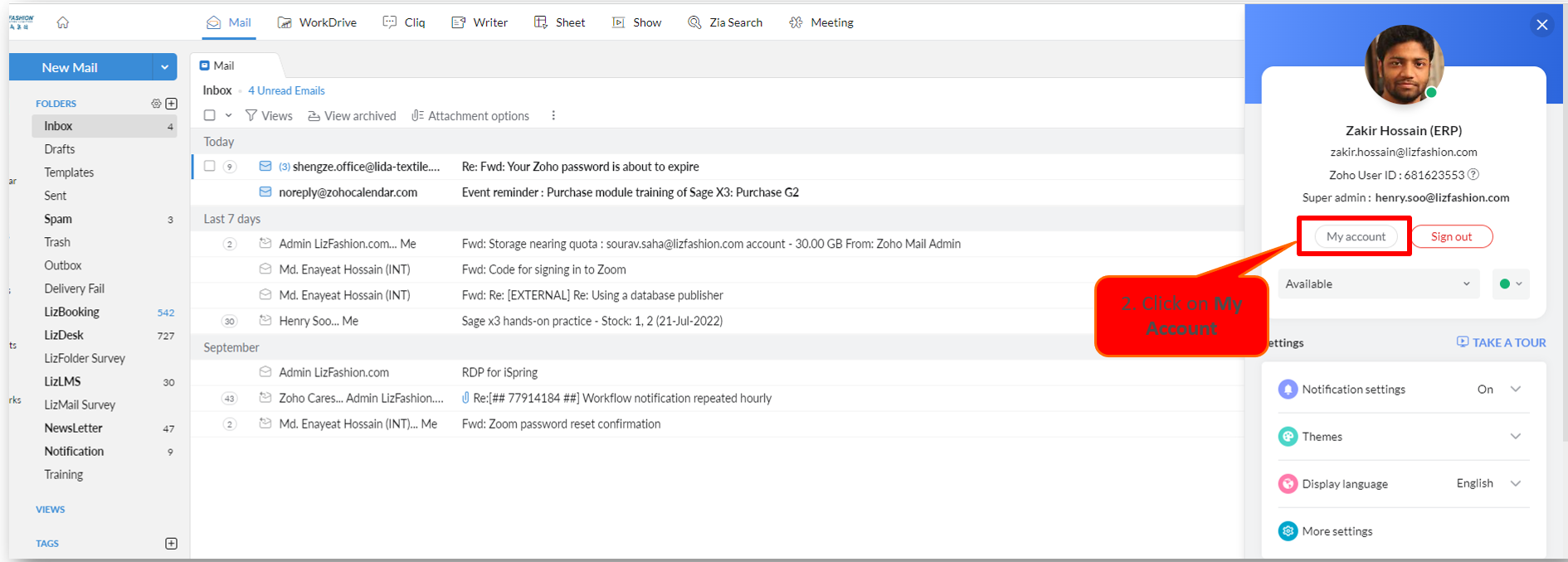Viewport: 1568px width, 562px height.
Task: Add a new folder with plus icon
Action: (172, 104)
